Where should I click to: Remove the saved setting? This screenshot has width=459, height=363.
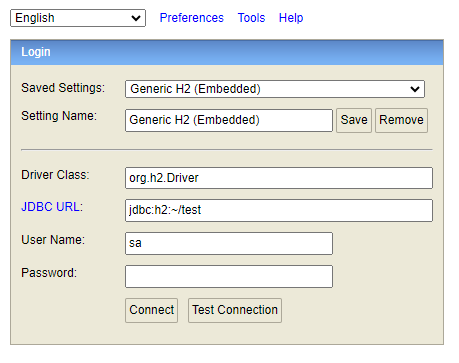point(401,120)
